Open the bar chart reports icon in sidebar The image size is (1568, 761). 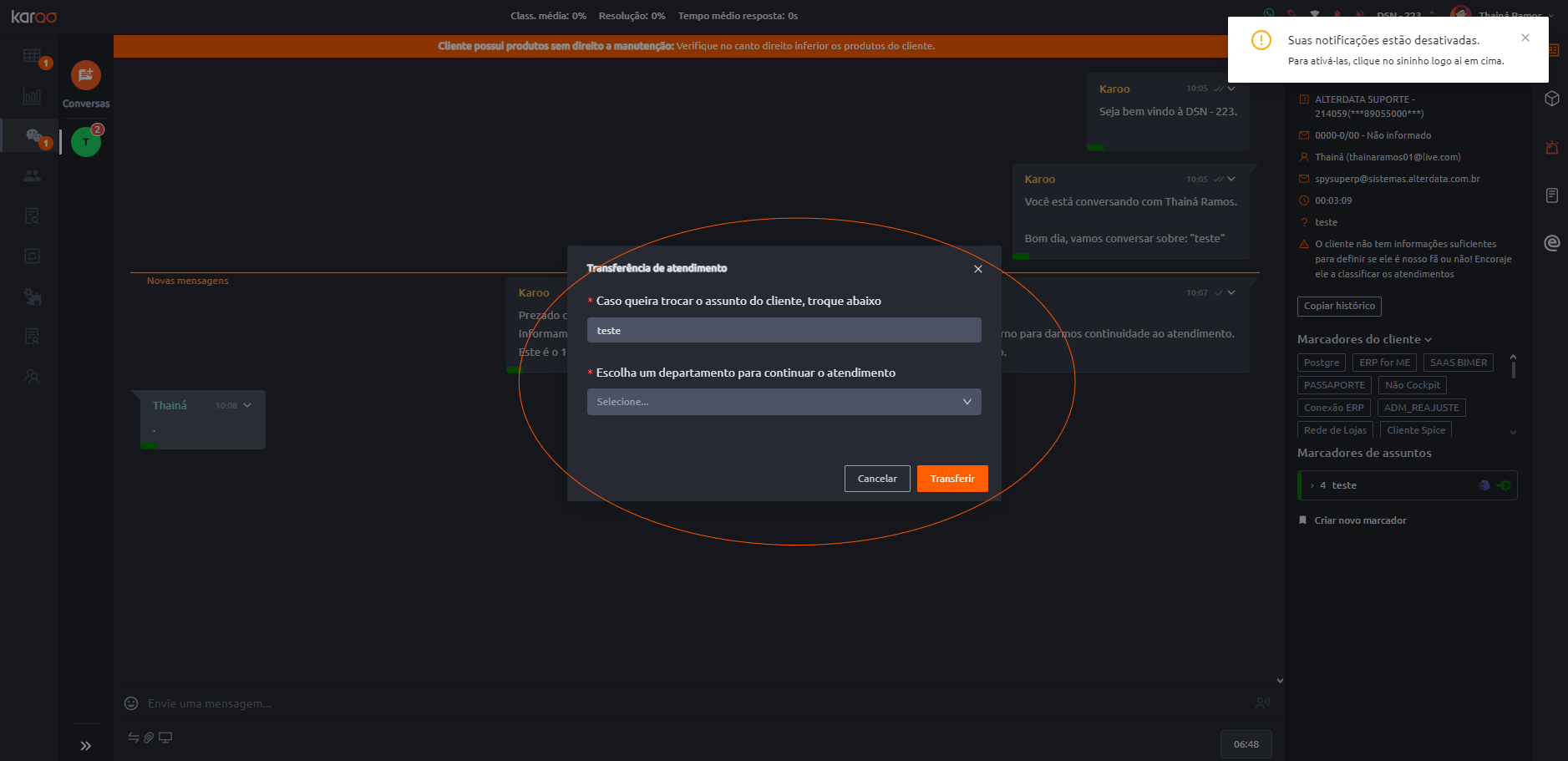(32, 97)
